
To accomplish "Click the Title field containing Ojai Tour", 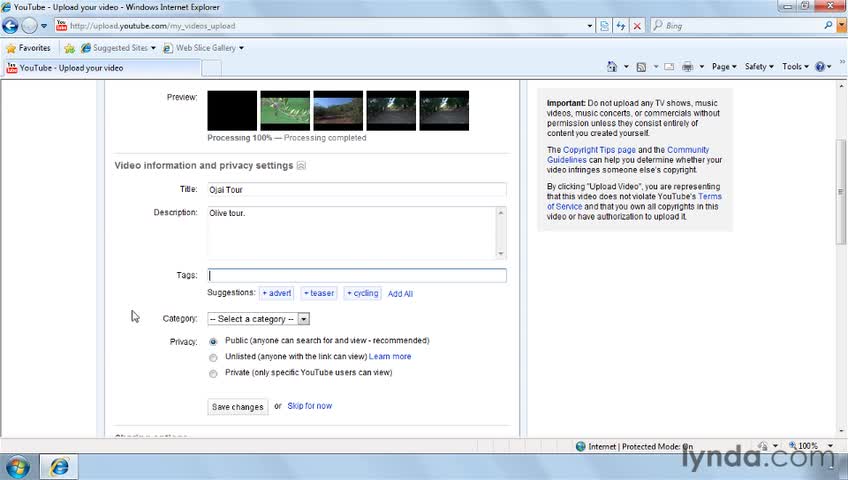I will [357, 190].
